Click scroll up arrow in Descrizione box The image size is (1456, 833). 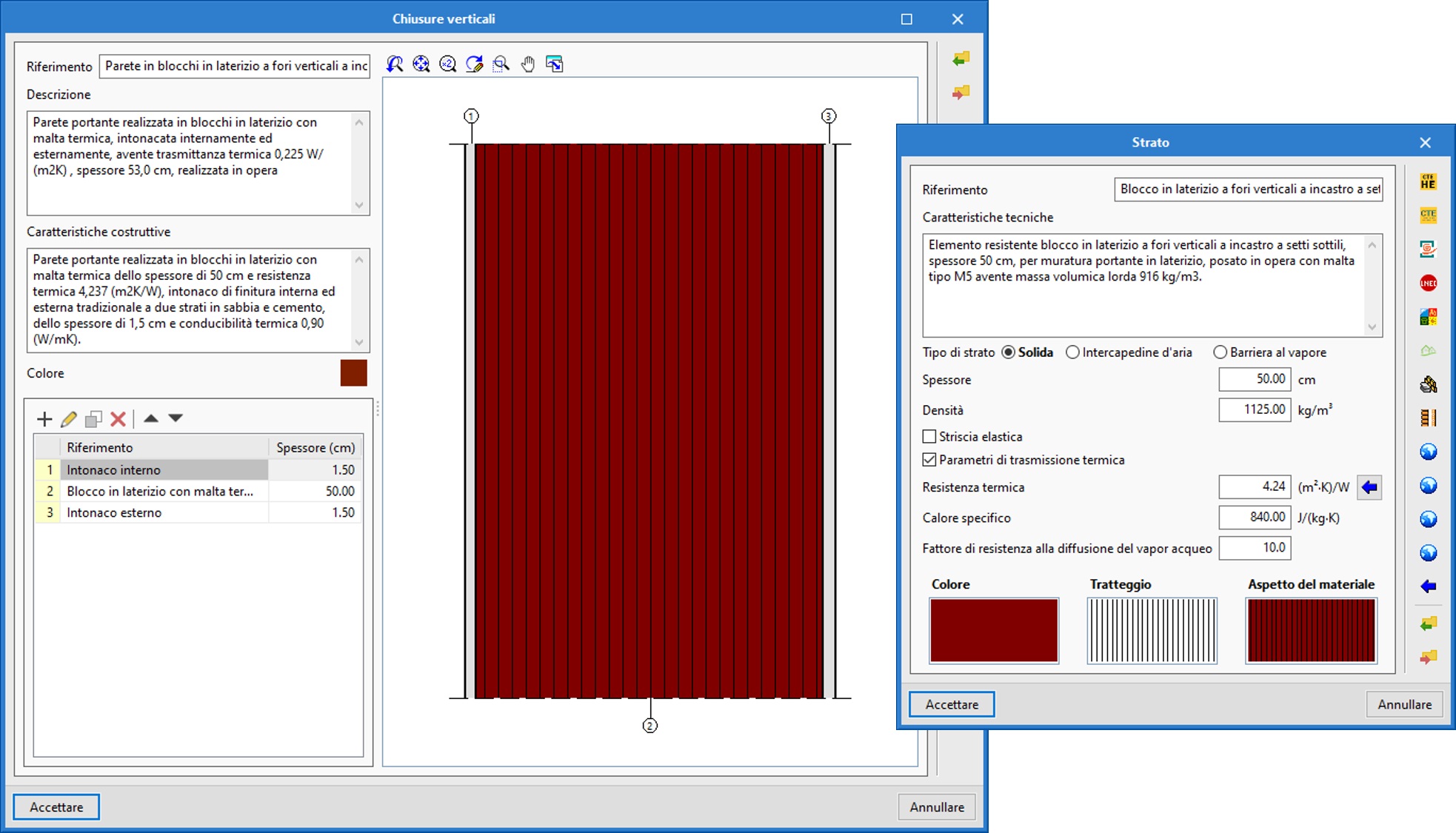click(x=359, y=122)
